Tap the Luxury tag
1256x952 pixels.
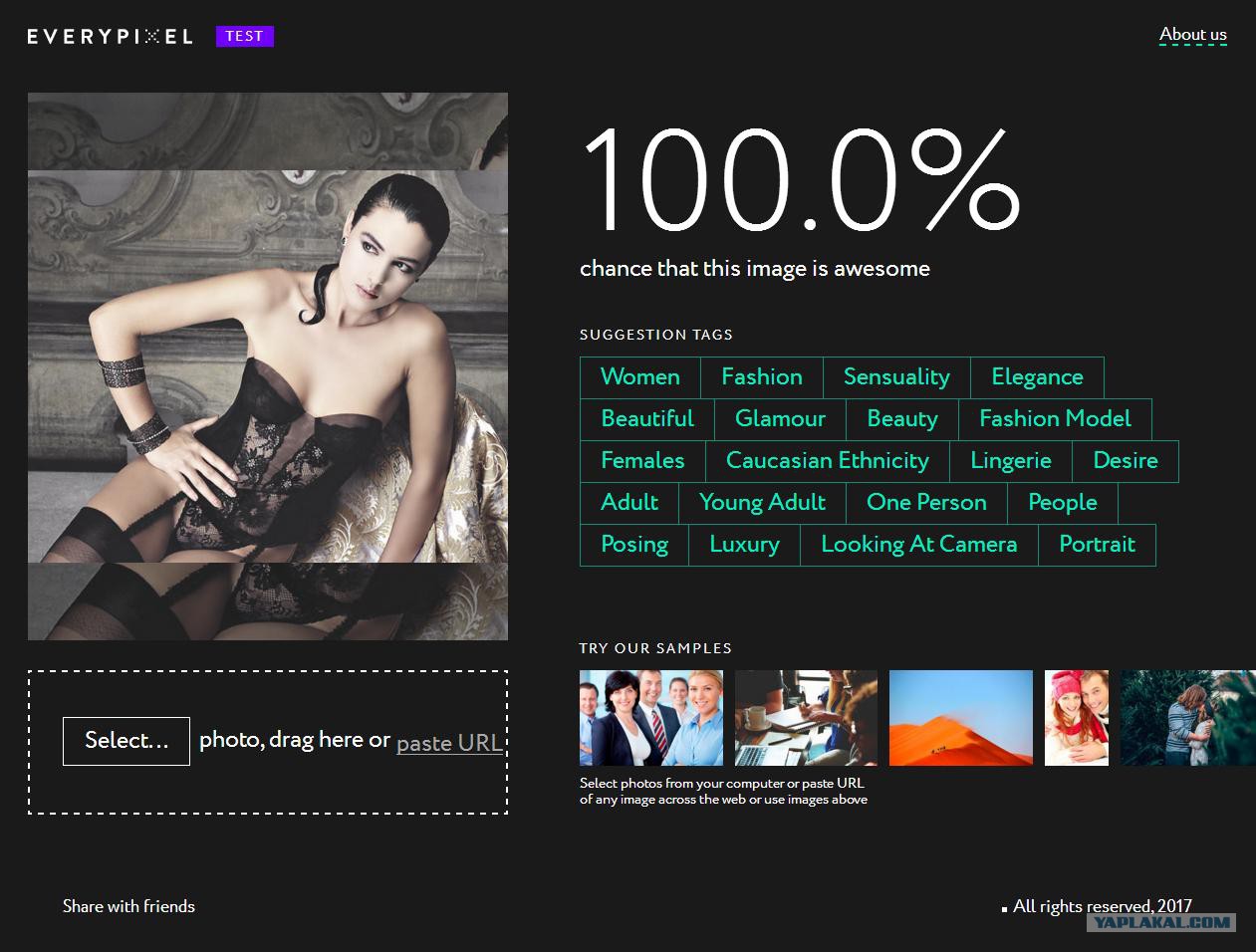(744, 545)
